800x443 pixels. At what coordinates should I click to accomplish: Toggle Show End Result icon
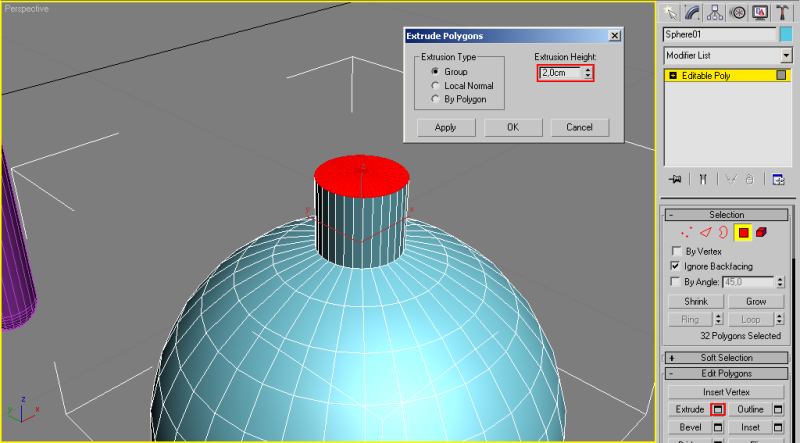703,179
